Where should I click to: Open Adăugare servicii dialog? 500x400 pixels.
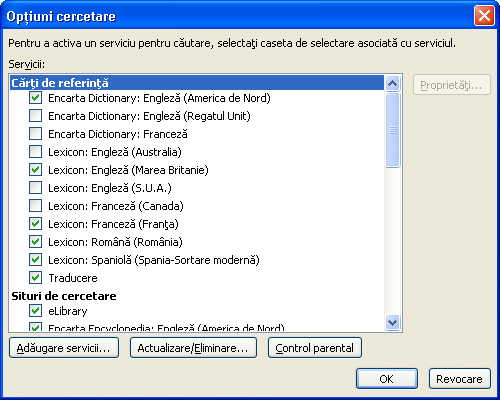click(64, 348)
